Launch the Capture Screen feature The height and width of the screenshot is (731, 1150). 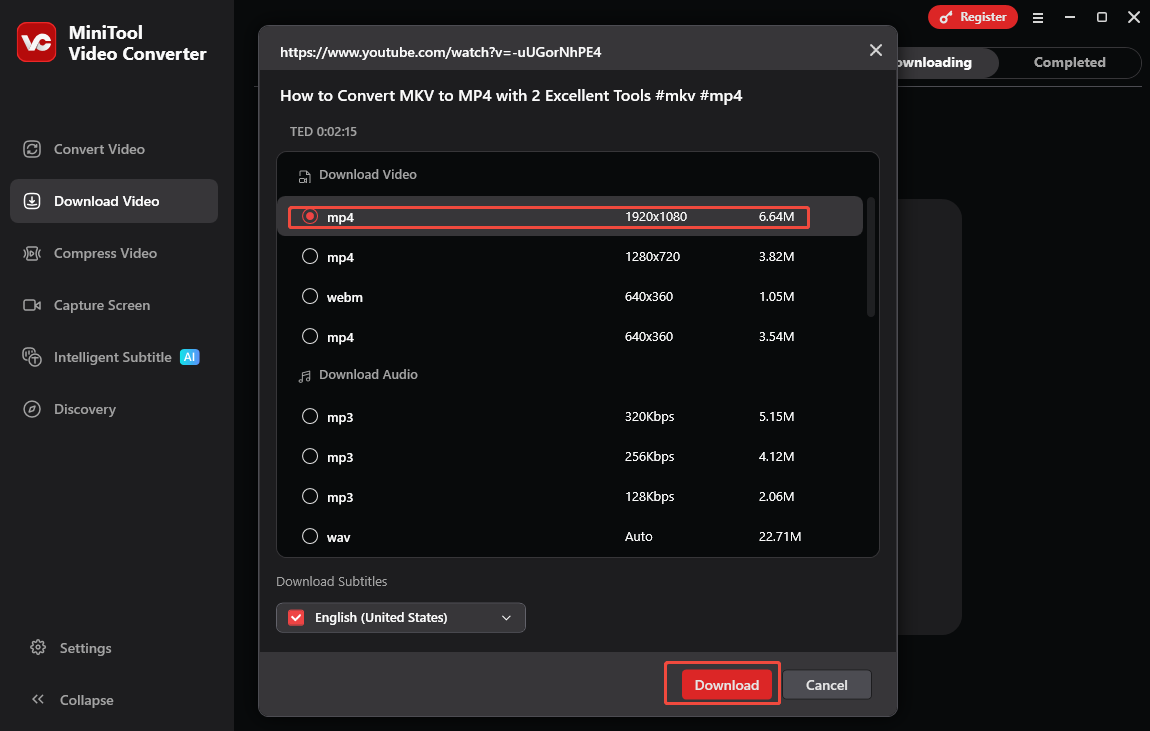[x=101, y=305]
